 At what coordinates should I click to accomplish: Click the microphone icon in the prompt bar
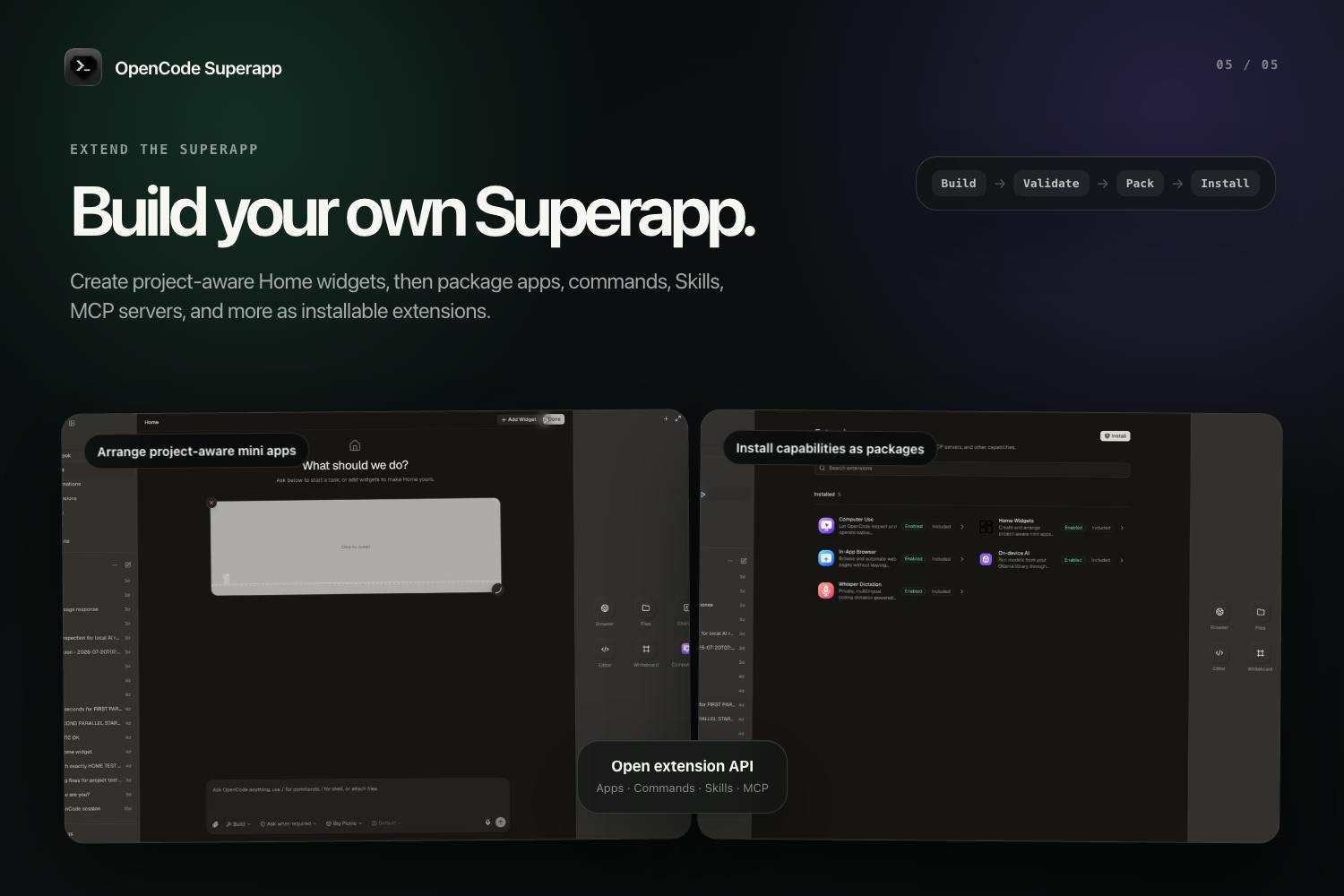[488, 822]
